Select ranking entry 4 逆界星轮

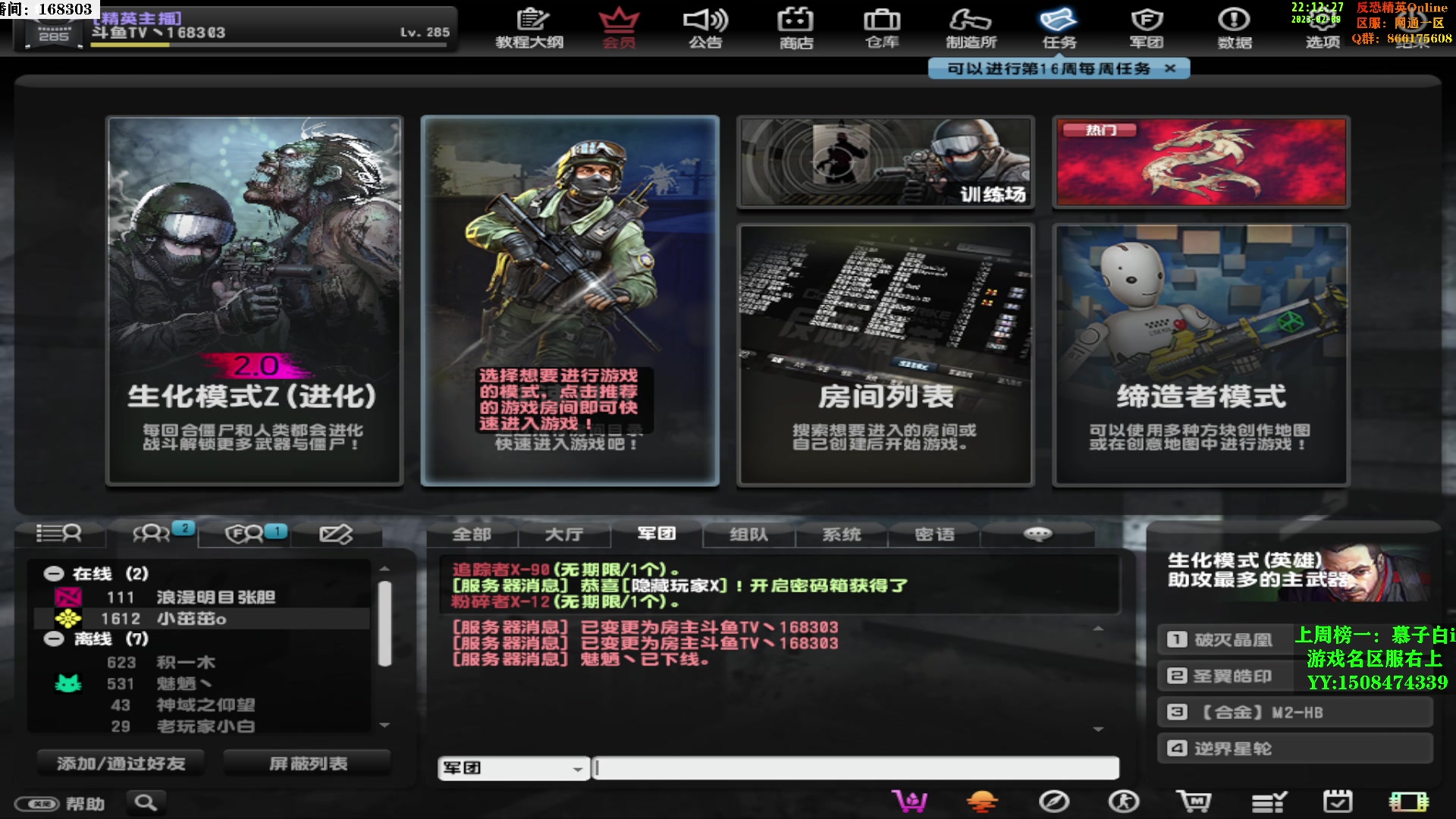pyautogui.click(x=1295, y=748)
